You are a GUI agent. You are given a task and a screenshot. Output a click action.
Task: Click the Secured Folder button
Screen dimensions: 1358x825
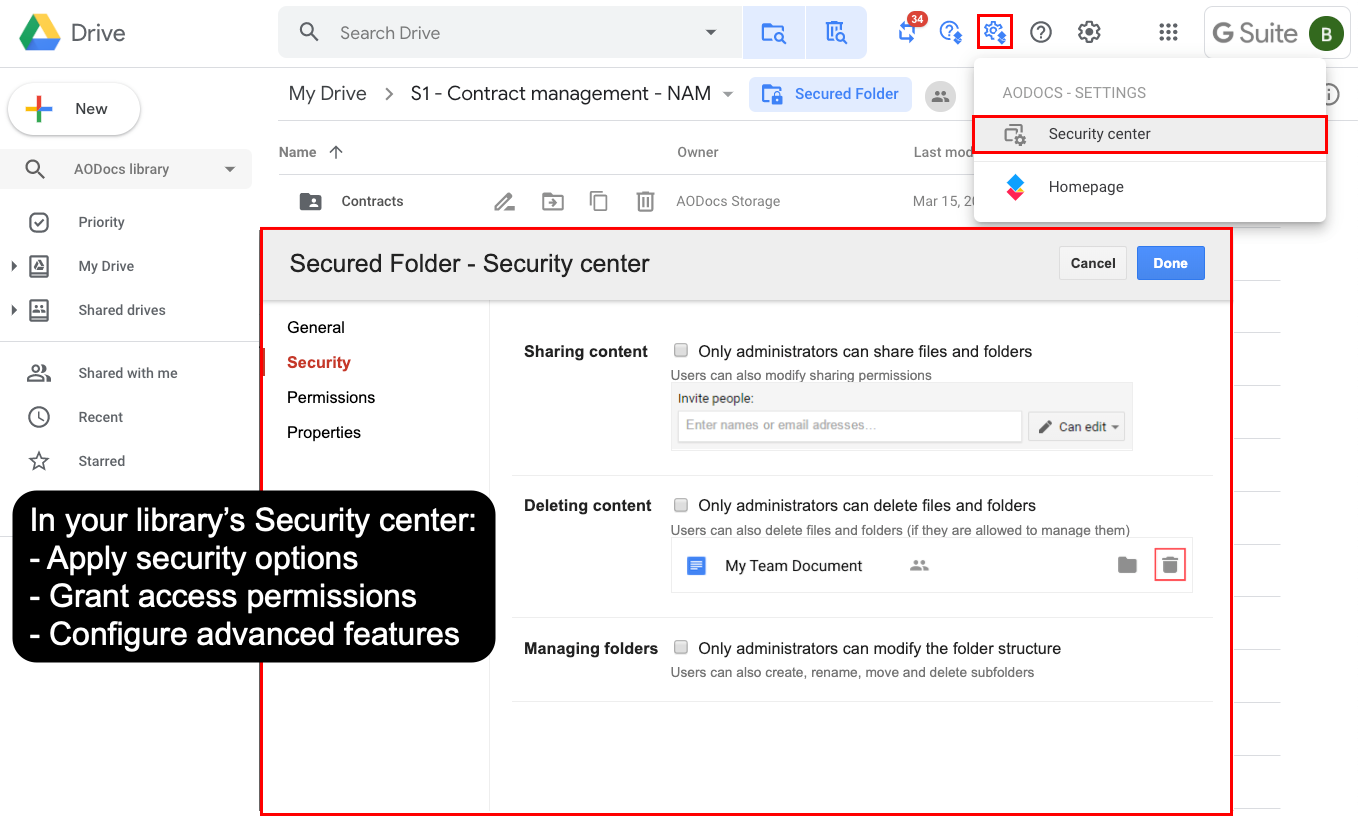point(830,94)
